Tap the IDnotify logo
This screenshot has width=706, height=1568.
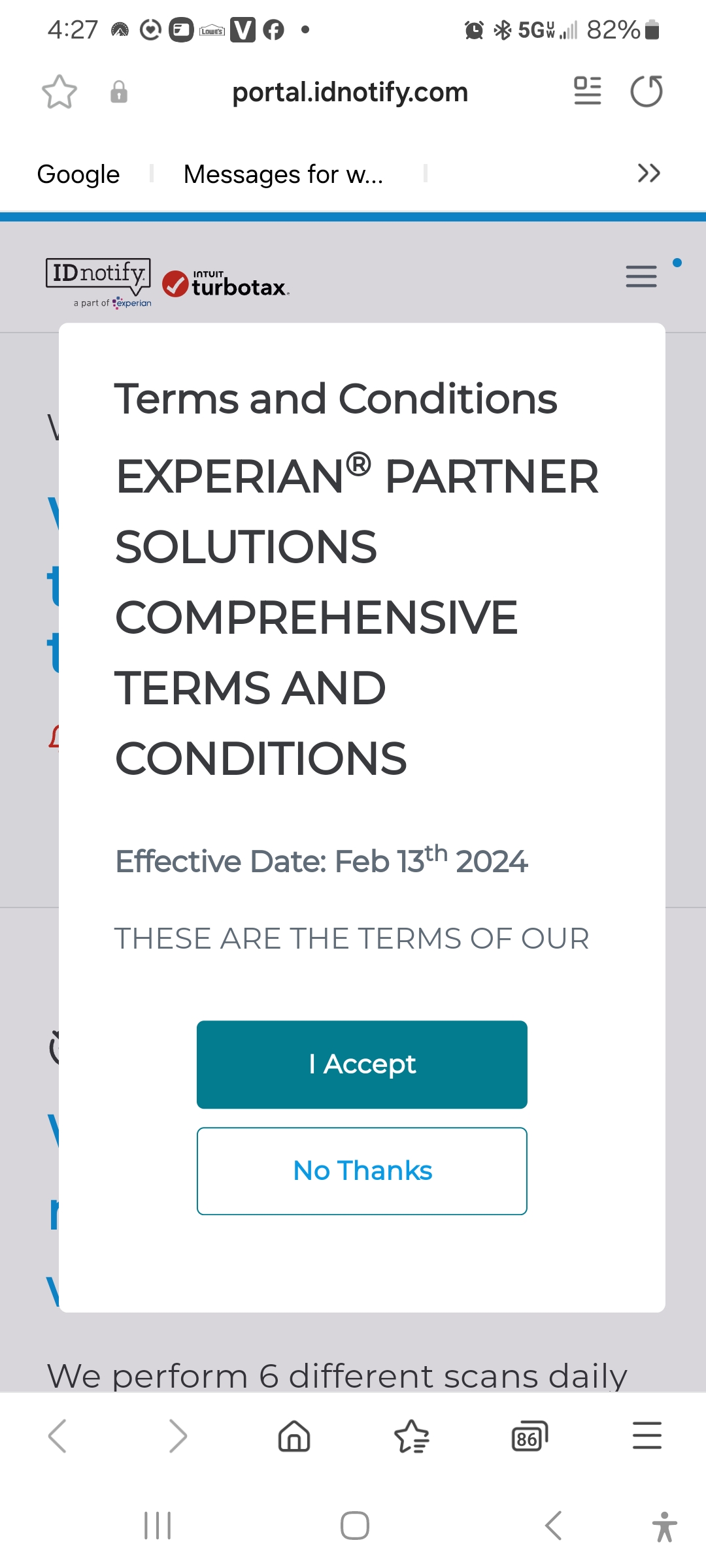(x=98, y=278)
